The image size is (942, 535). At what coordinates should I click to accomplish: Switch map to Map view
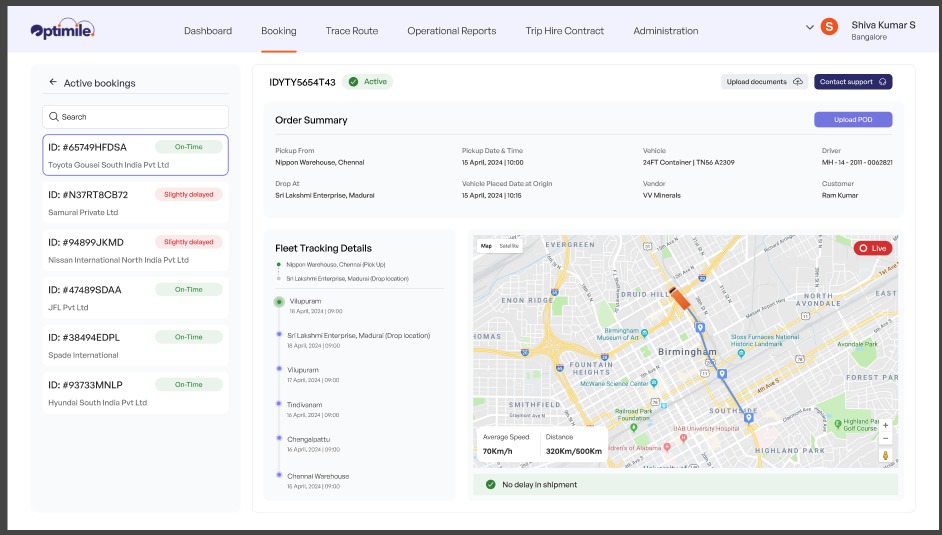click(x=487, y=246)
